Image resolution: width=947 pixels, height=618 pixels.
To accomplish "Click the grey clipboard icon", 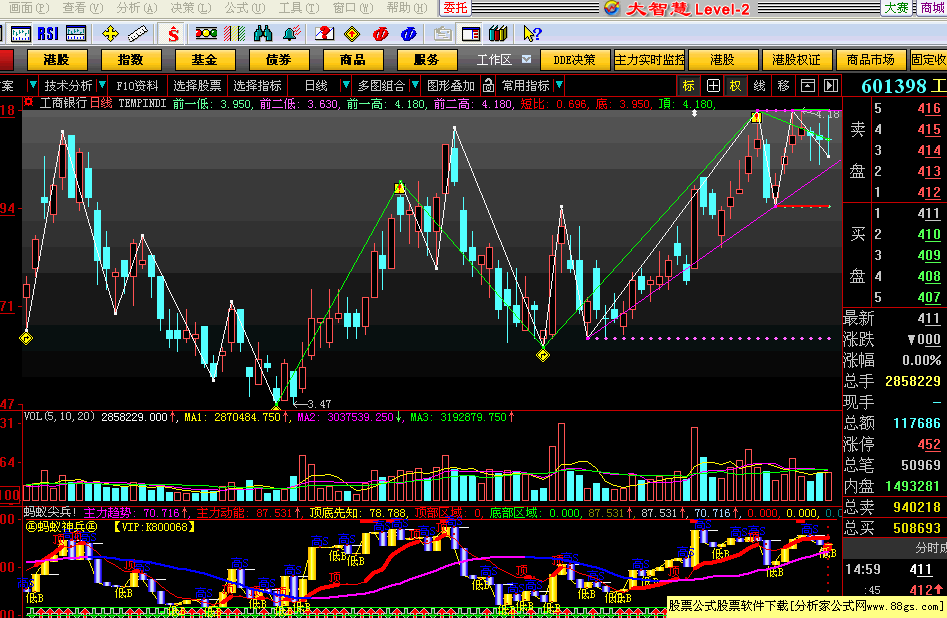I will (443, 34).
